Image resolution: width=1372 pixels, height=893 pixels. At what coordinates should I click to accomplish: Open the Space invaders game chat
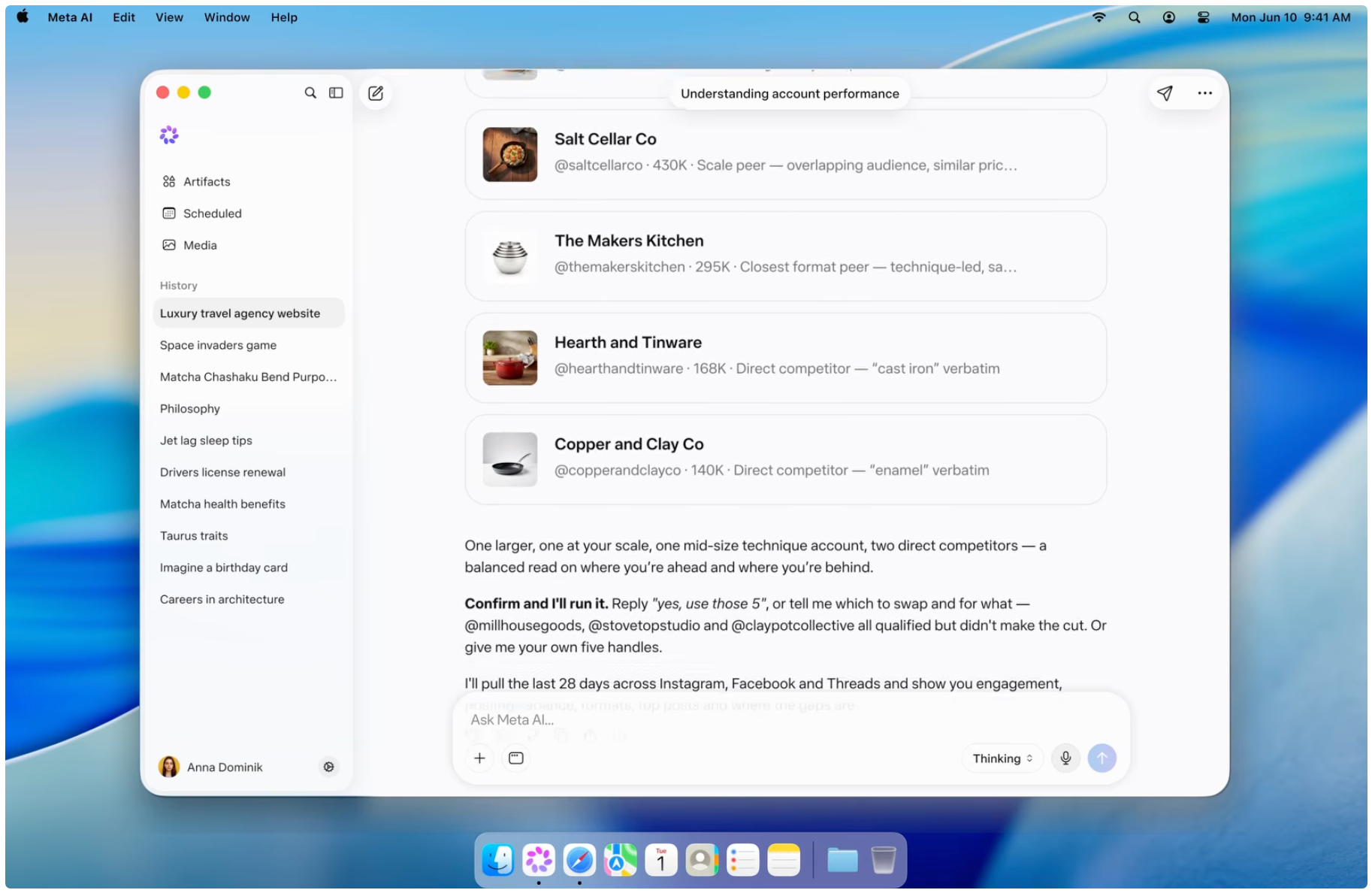pyautogui.click(x=249, y=345)
